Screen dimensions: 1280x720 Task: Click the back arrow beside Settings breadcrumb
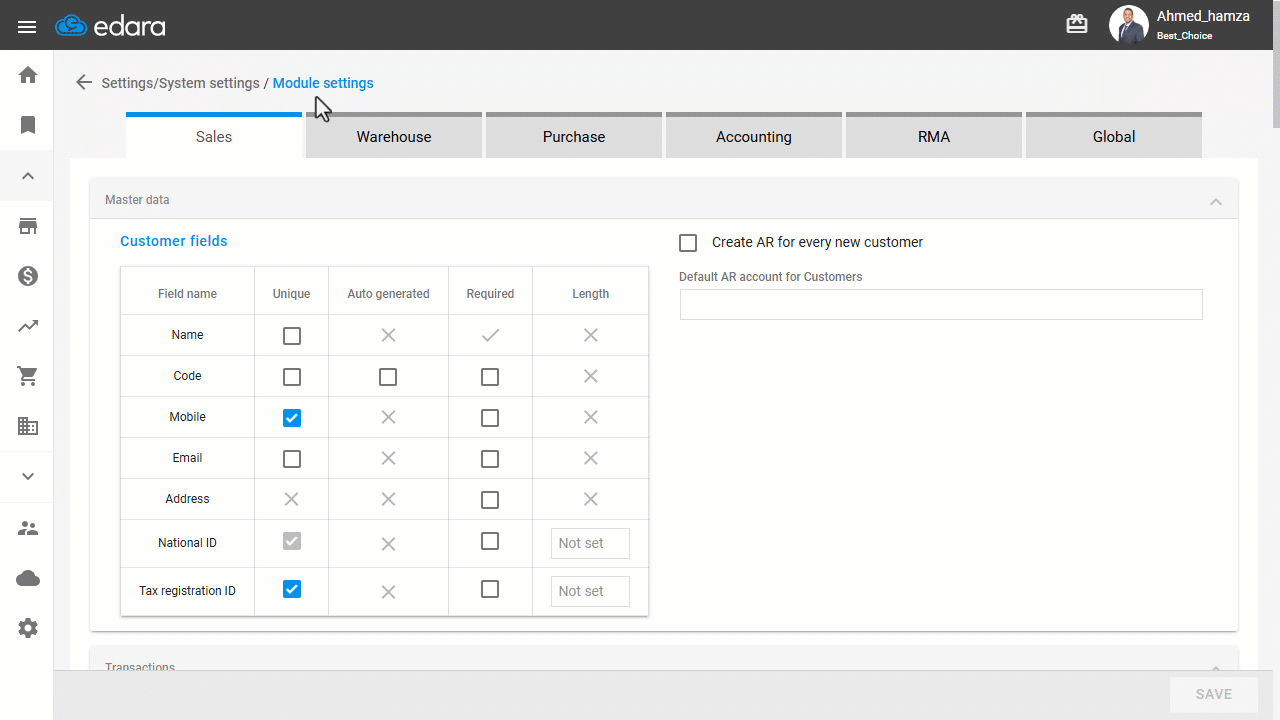(84, 83)
